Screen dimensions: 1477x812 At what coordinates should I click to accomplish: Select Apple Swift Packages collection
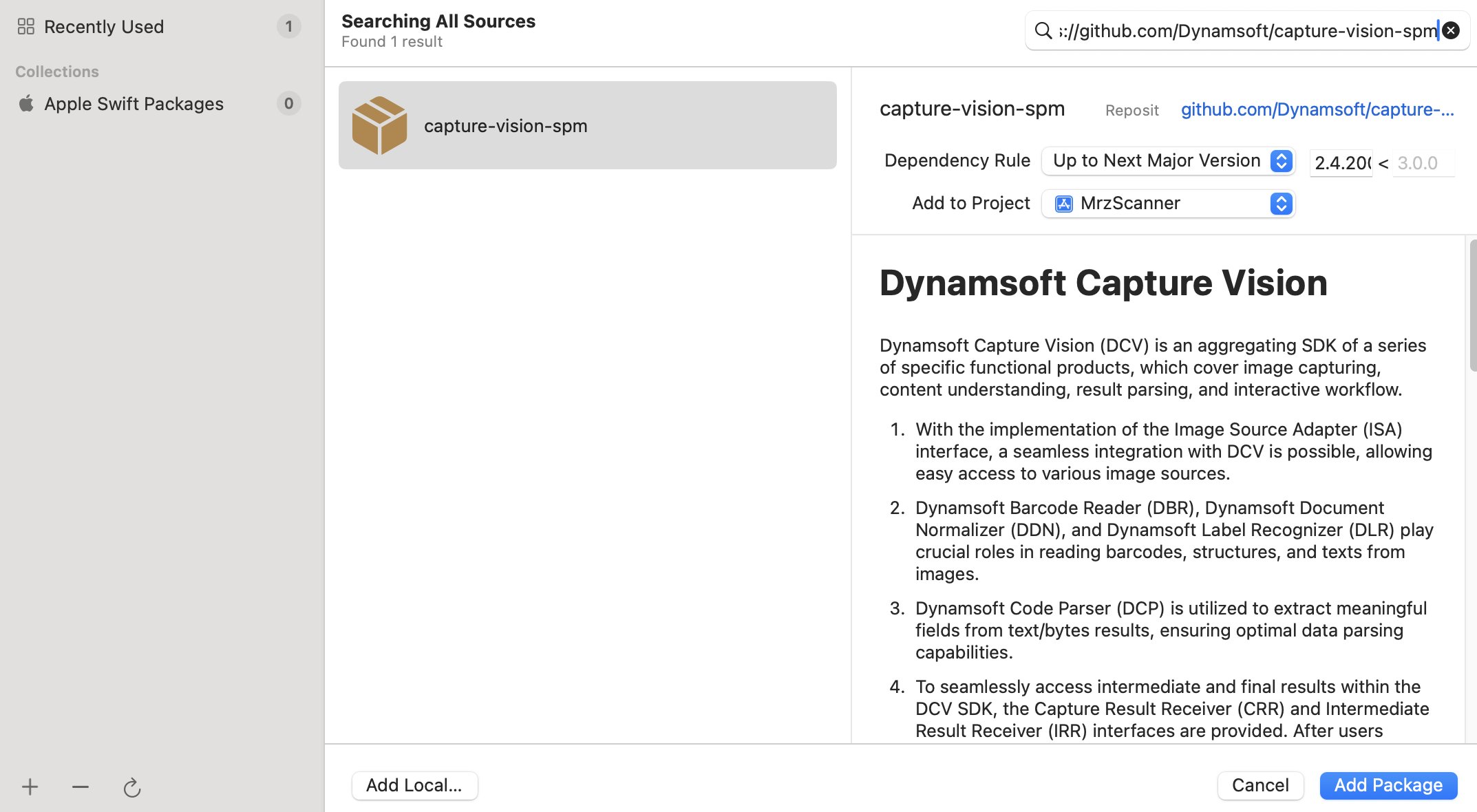[134, 104]
